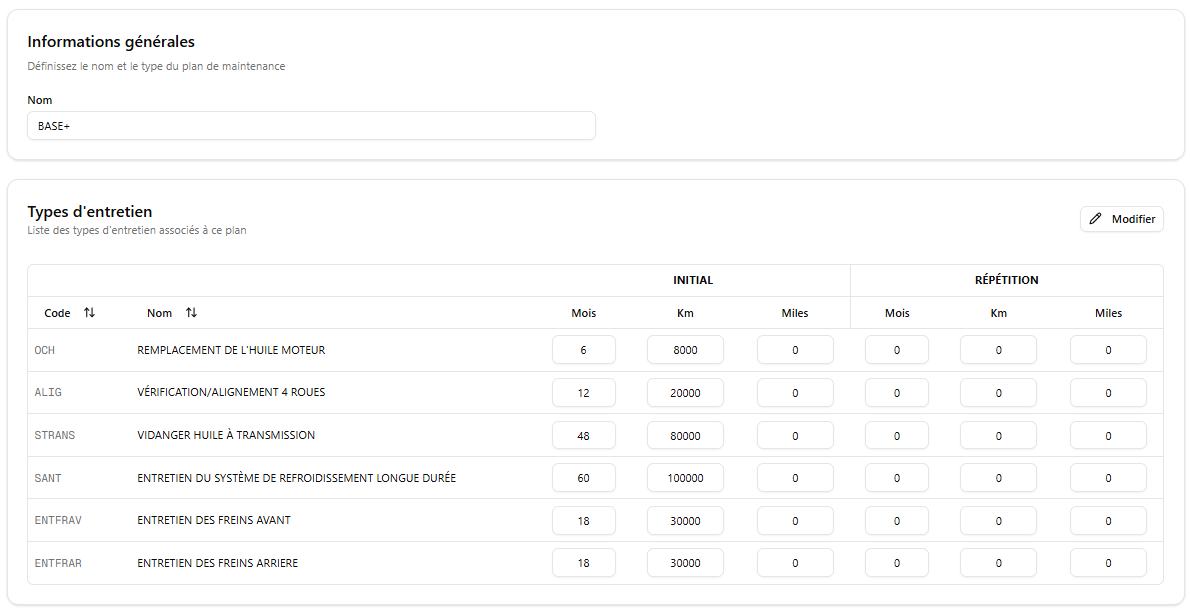This screenshot has height=611, width=1190.
Task: Click the sort arrows icon beside Nom header
Action: click(x=191, y=313)
